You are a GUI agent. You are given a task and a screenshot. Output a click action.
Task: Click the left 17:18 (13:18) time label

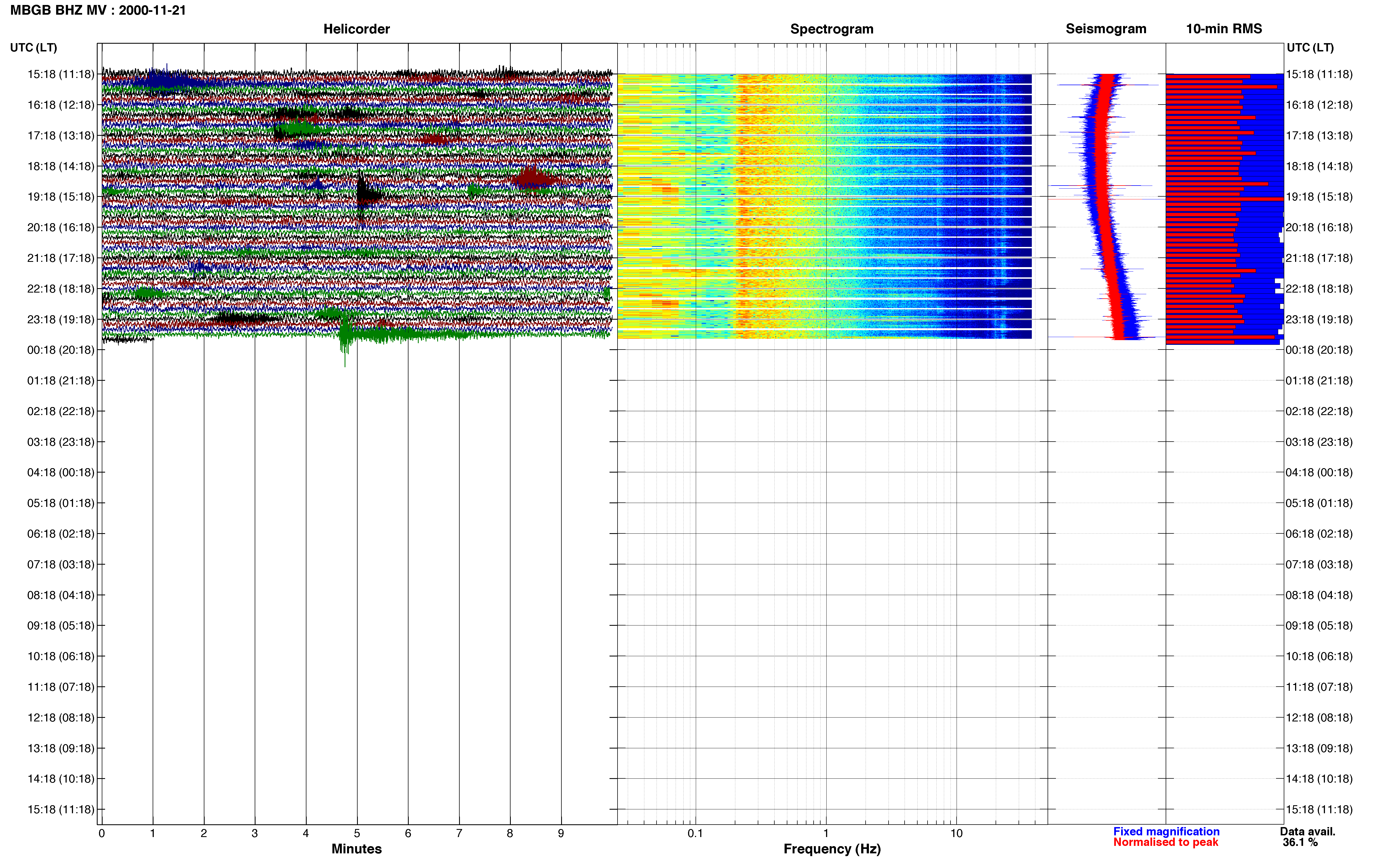[61, 135]
